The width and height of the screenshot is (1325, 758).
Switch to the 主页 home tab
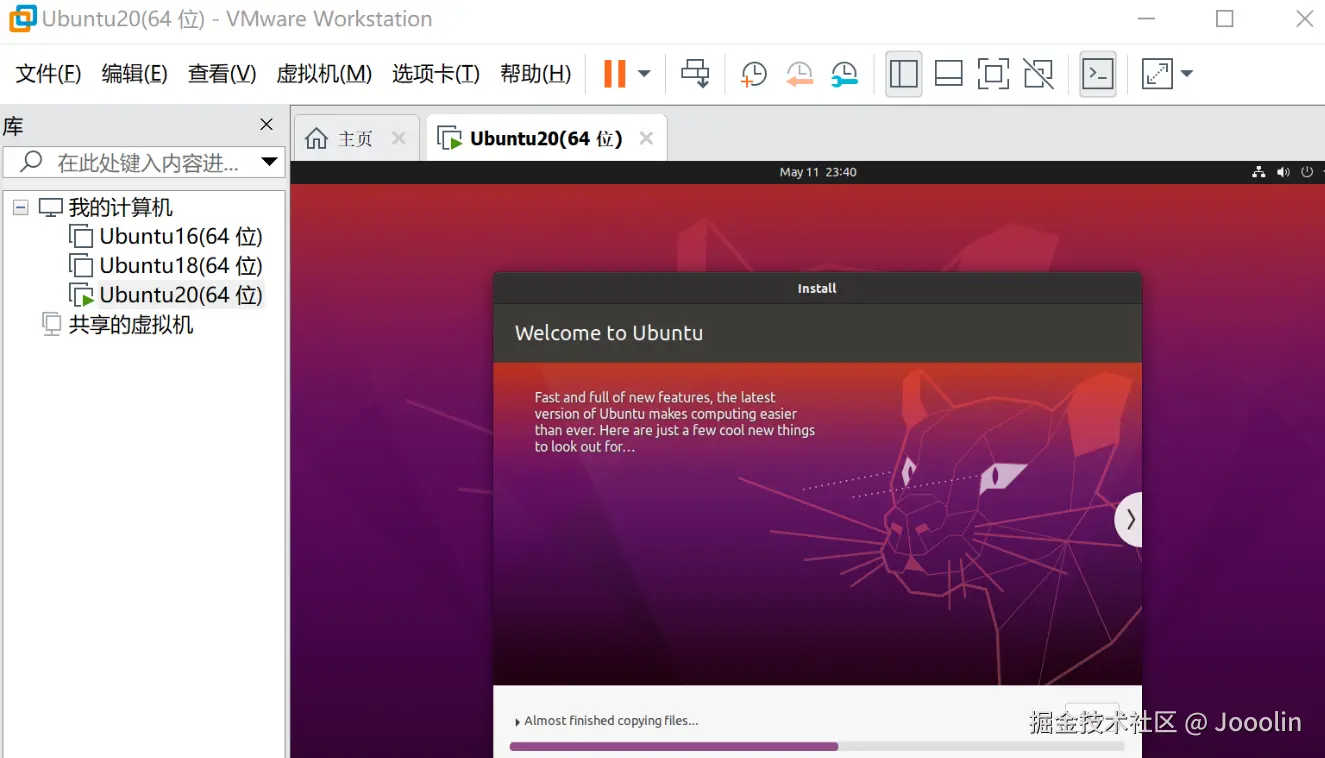tap(355, 138)
